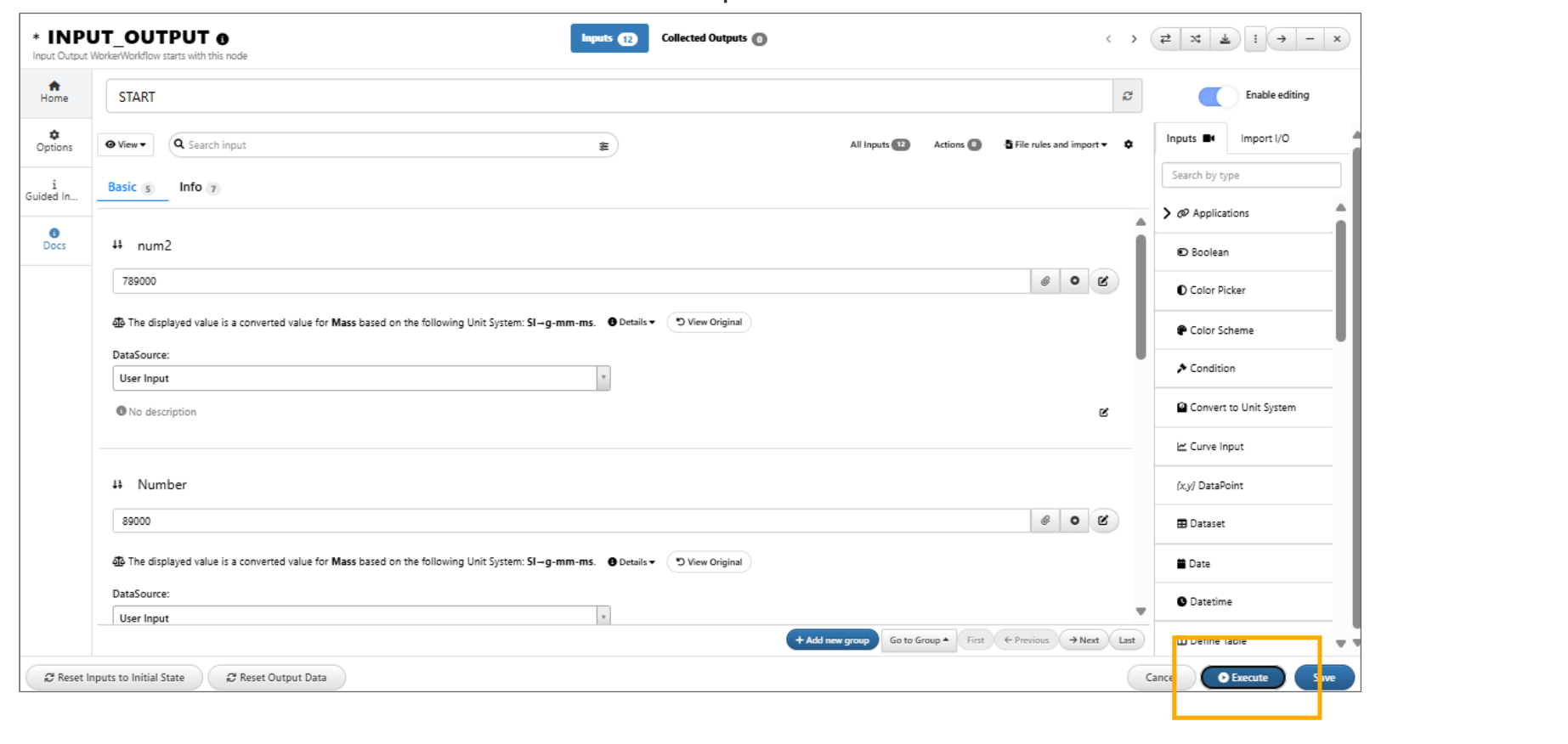Click Reset Output Data button

click(276, 678)
